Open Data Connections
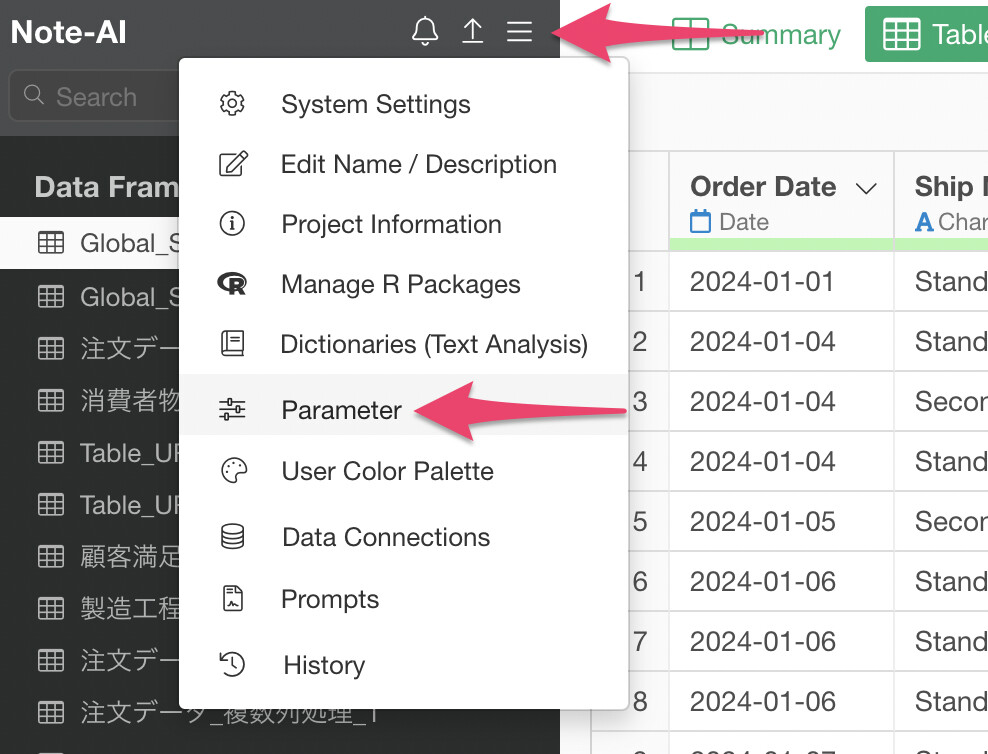 [x=404, y=537]
